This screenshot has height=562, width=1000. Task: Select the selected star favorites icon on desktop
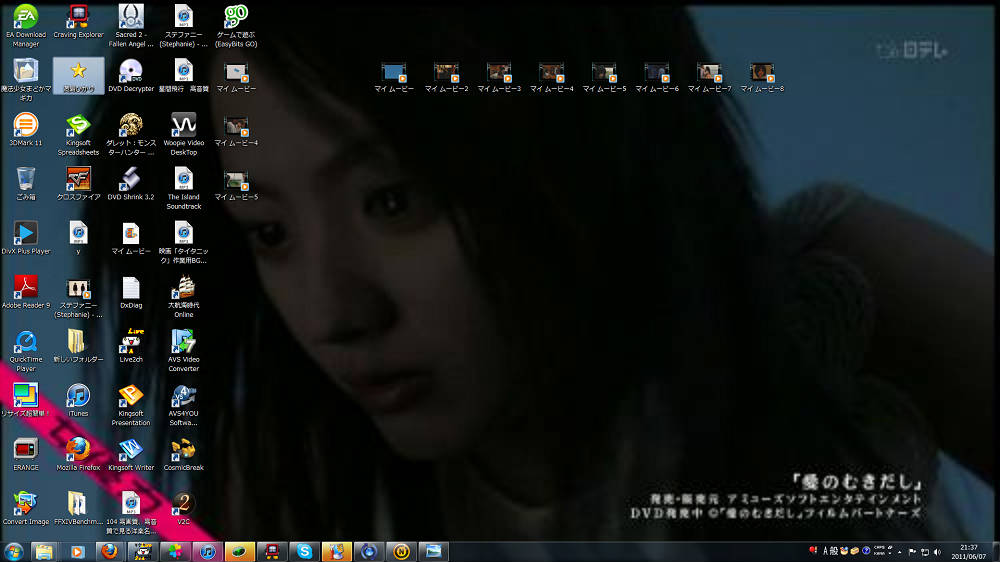[x=78, y=75]
